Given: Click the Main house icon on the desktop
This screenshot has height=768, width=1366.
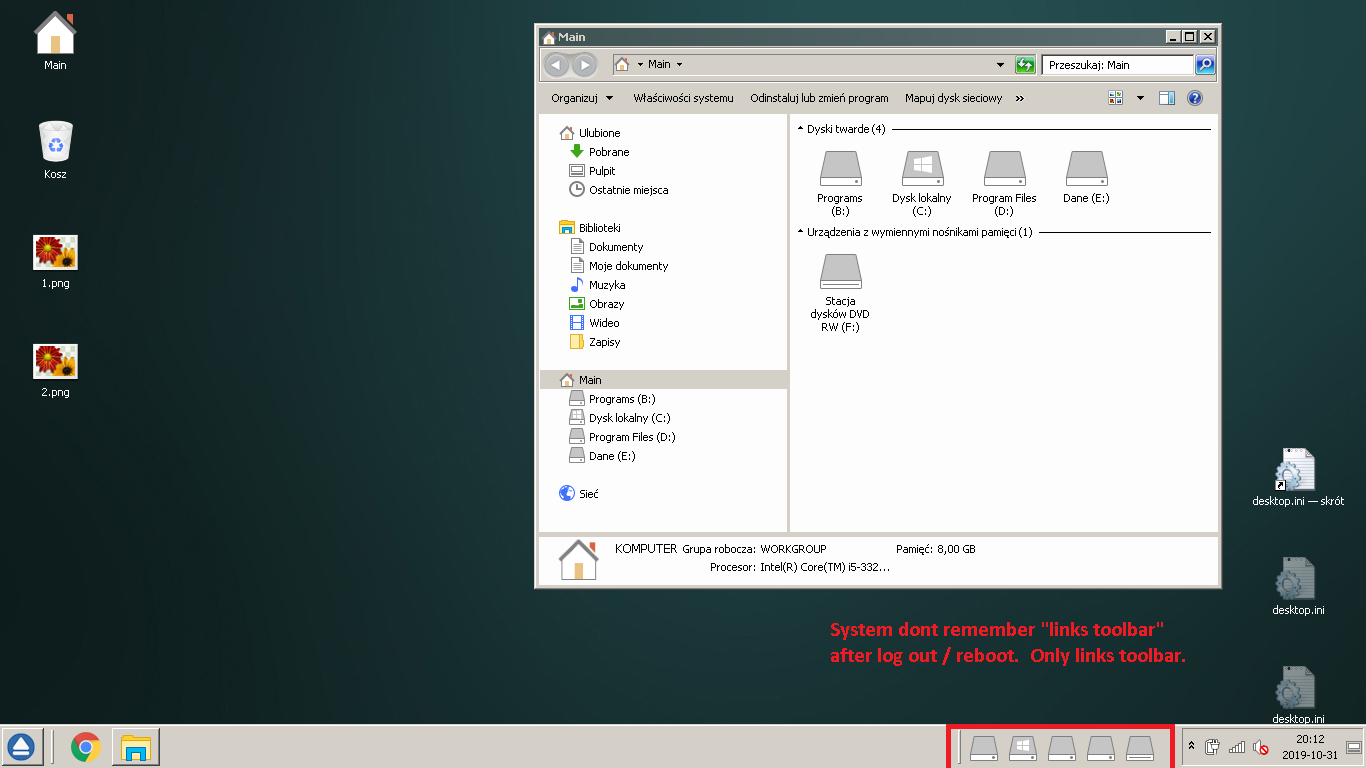Looking at the screenshot, I should coord(55,41).
